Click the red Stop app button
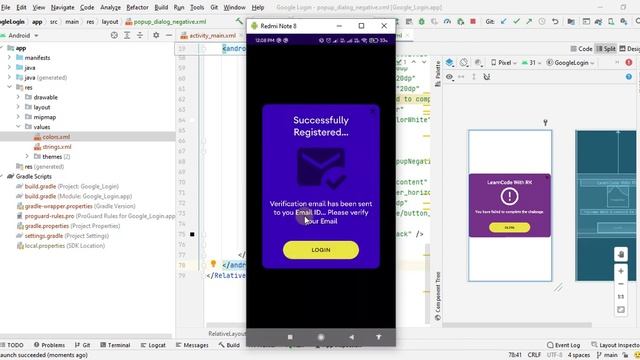640x360 pixels. pyautogui.click(x=473, y=21)
